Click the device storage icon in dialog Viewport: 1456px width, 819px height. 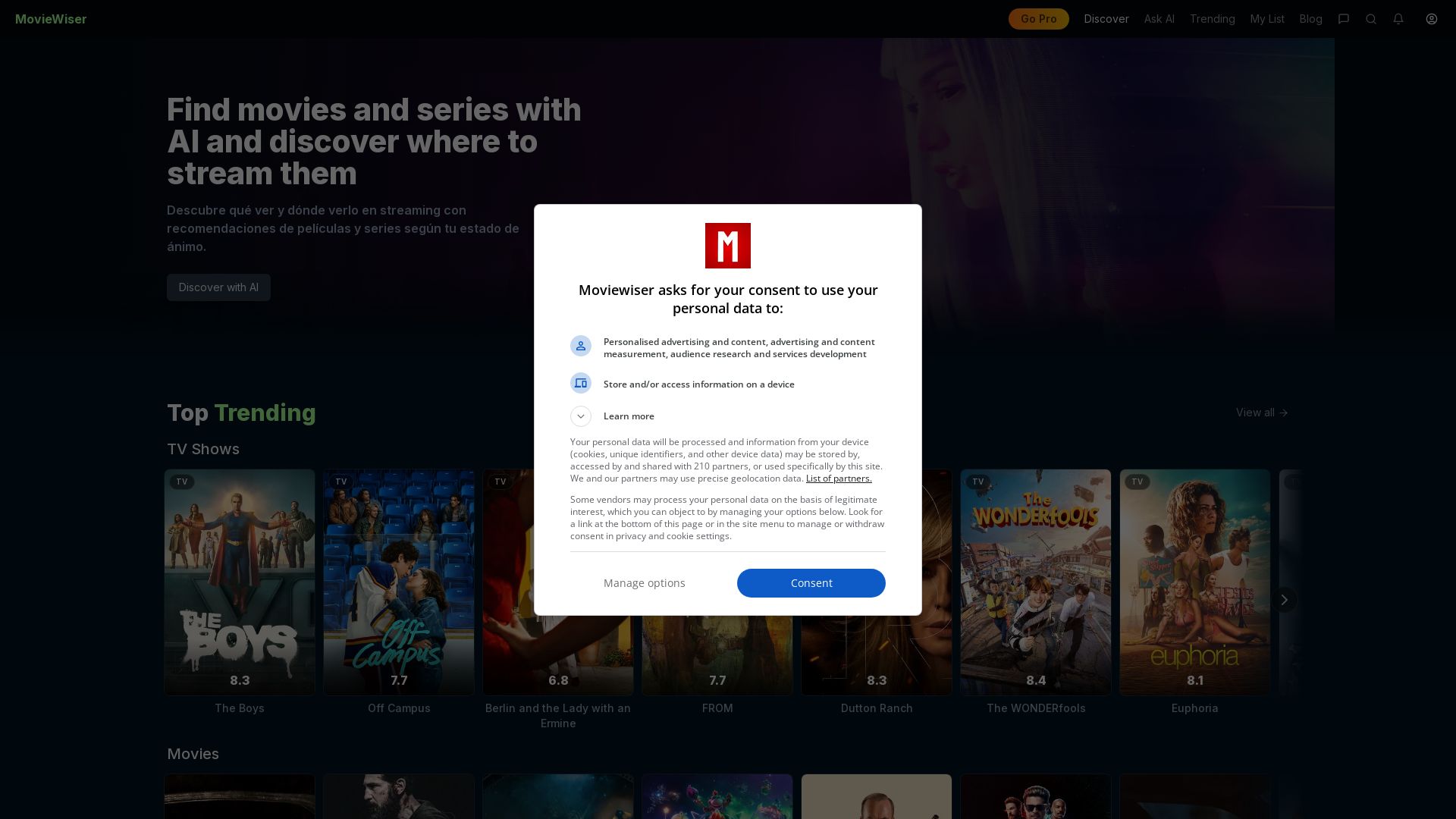point(581,383)
